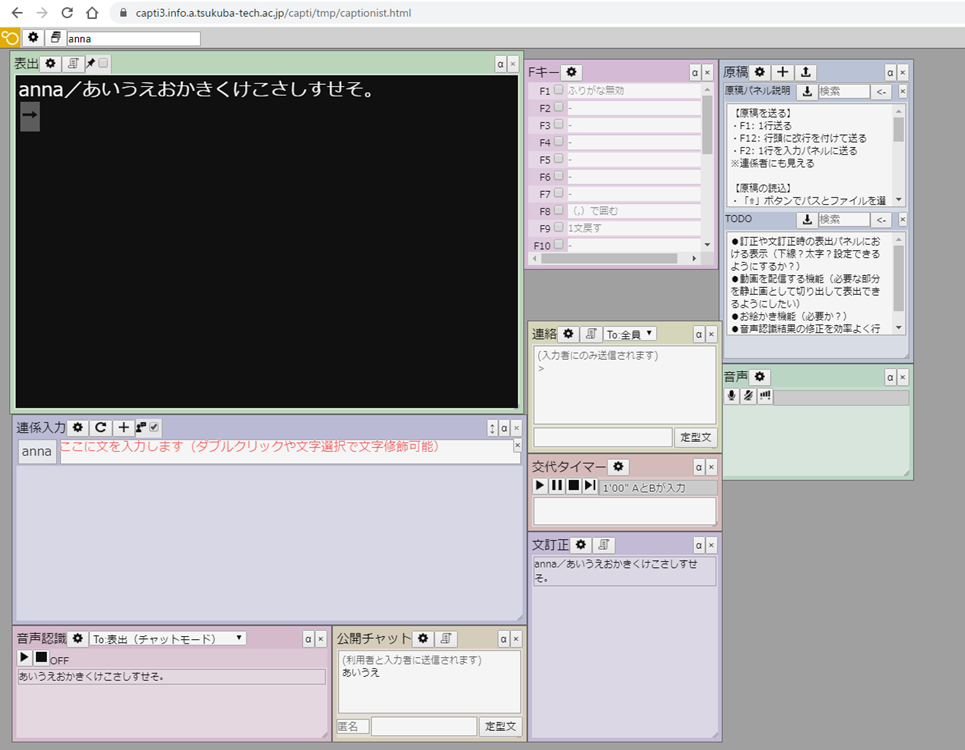
Task: Add a new manuscript with plus in 原稿 panel
Action: [x=782, y=72]
